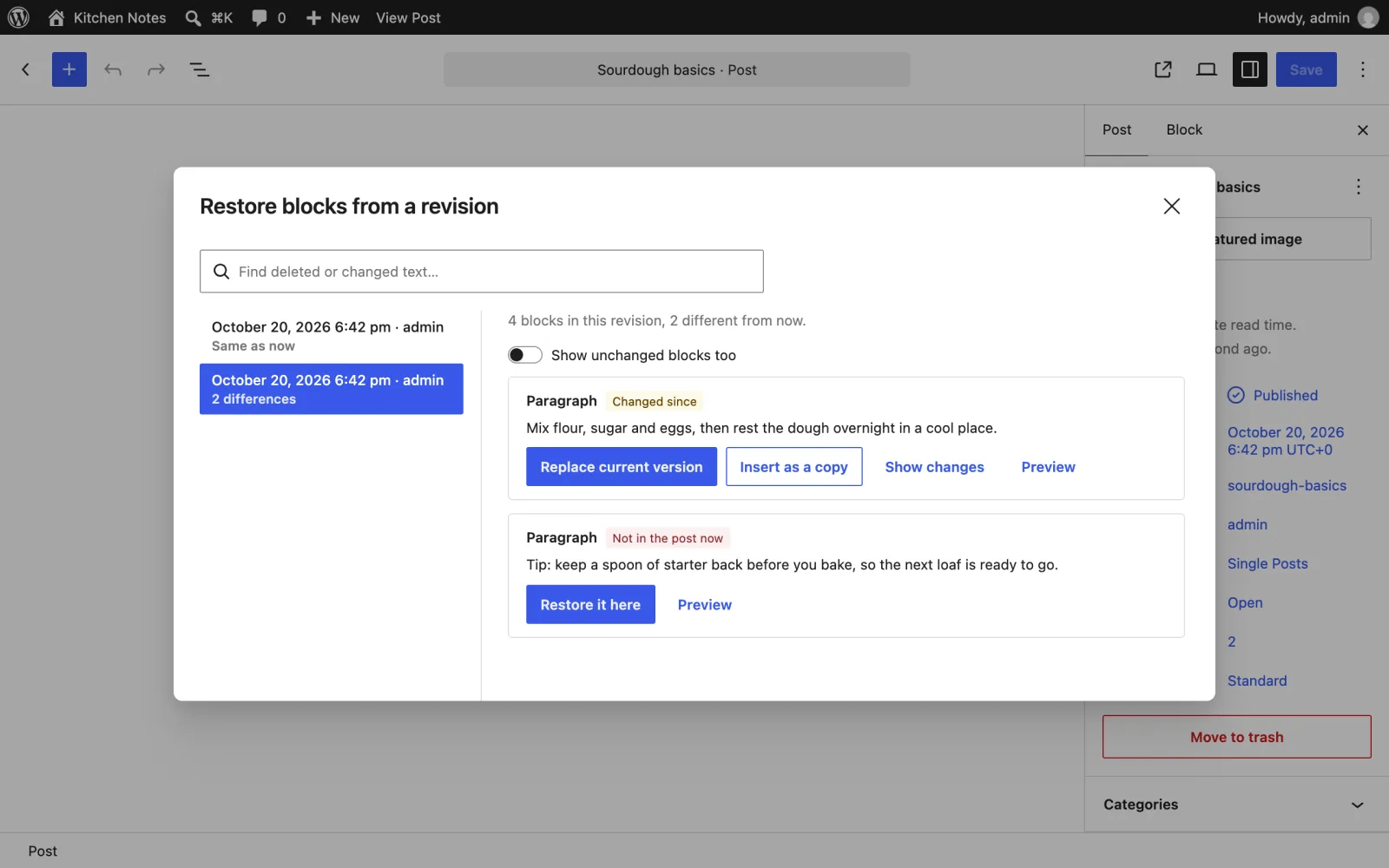Open the device preview icon

1207,69
